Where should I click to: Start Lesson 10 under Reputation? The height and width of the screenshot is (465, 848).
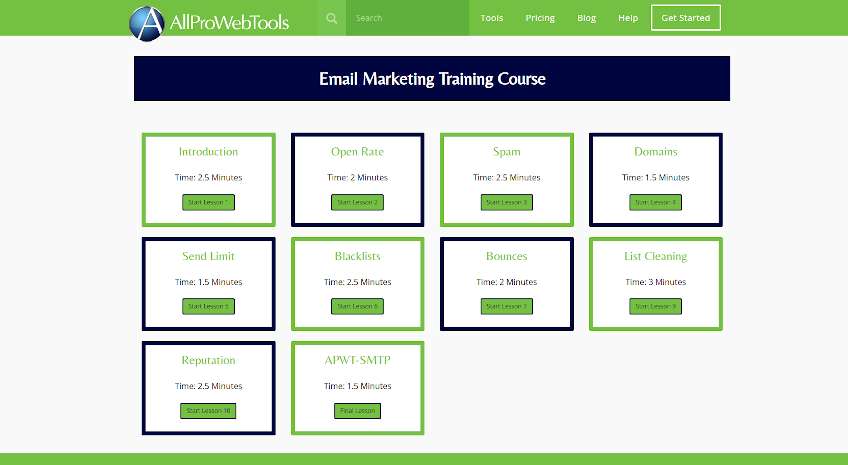(x=208, y=411)
